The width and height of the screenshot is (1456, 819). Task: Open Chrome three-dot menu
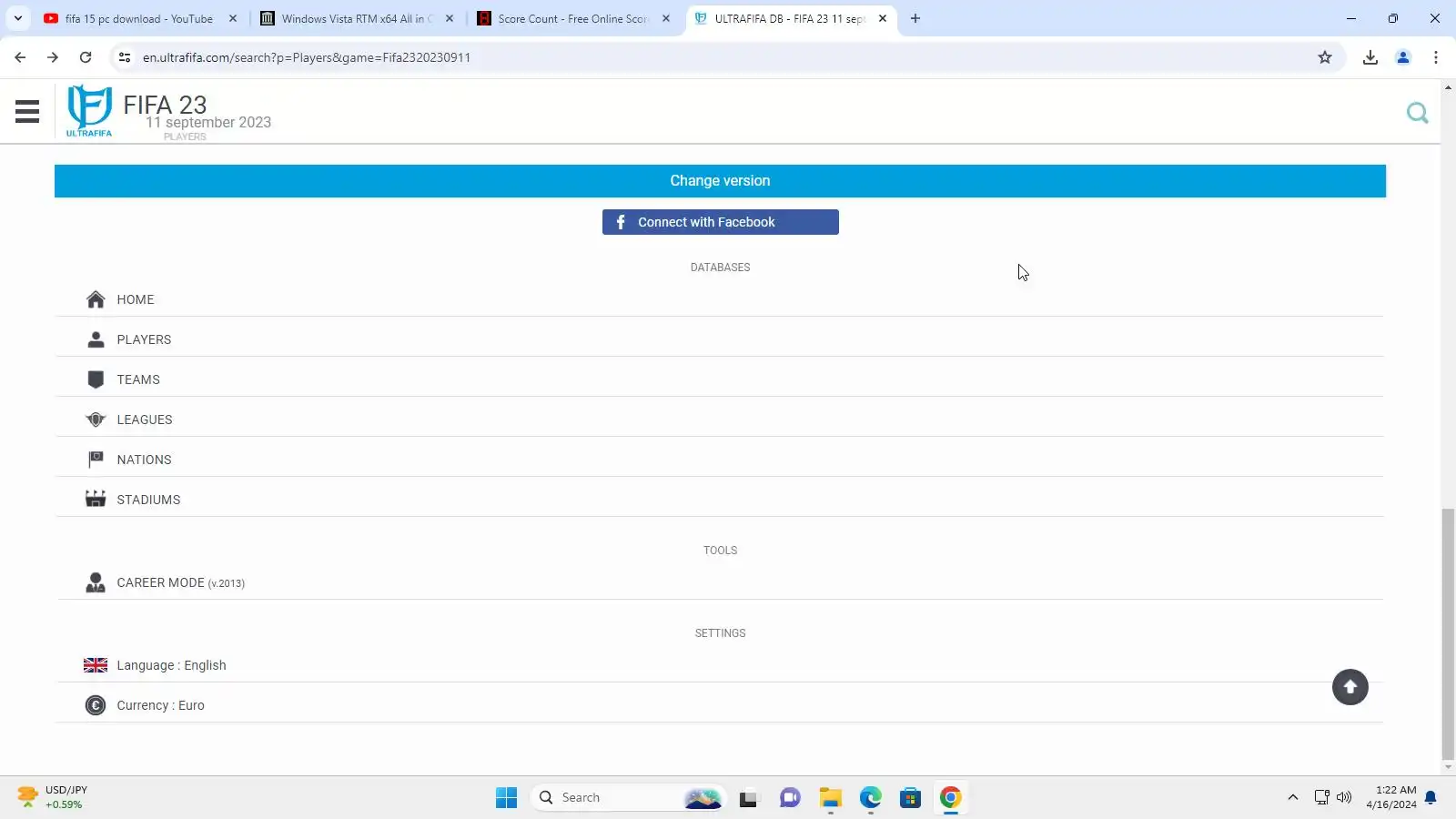pyautogui.click(x=1436, y=57)
